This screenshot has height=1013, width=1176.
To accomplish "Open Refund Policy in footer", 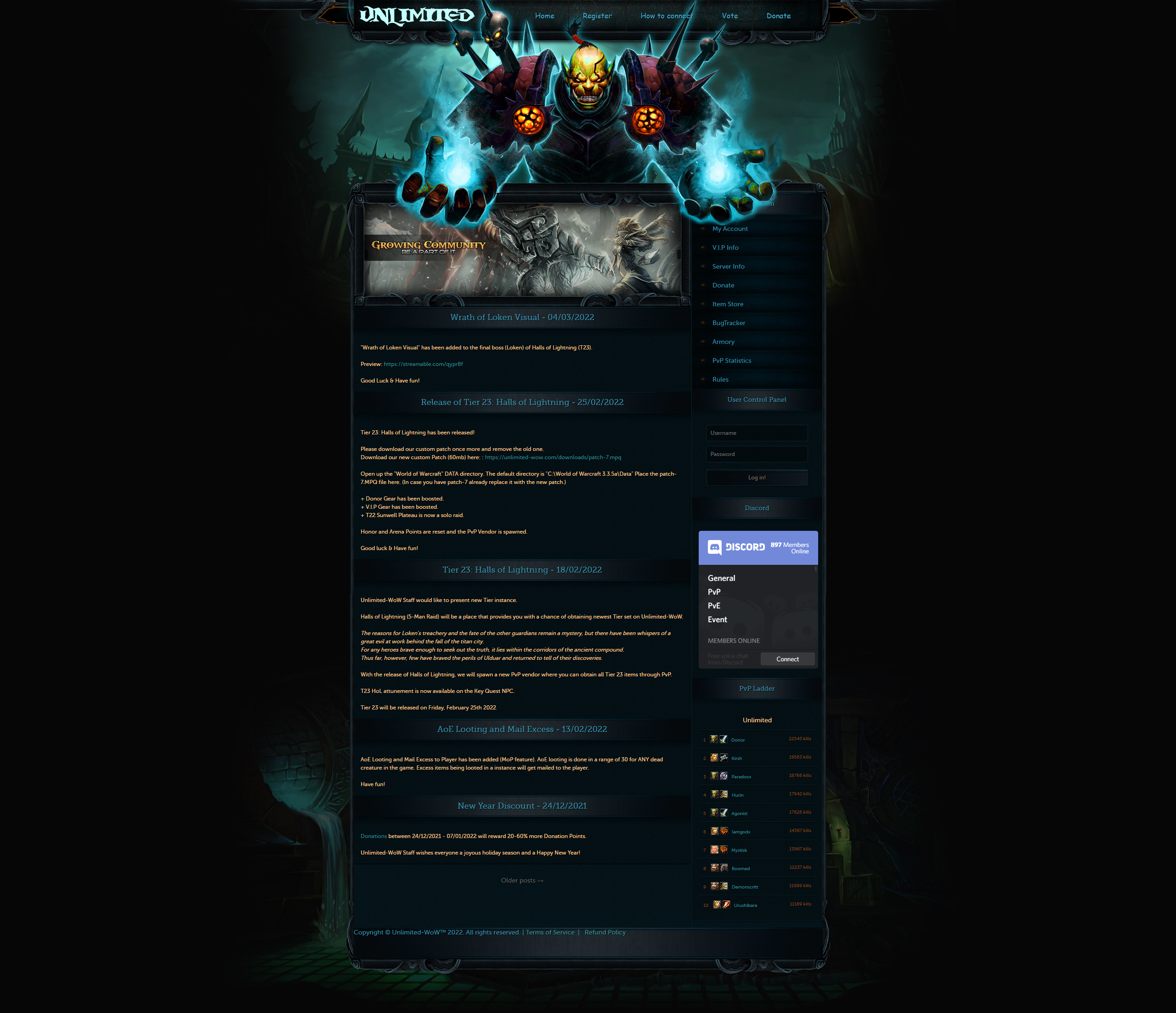I will pos(605,932).
